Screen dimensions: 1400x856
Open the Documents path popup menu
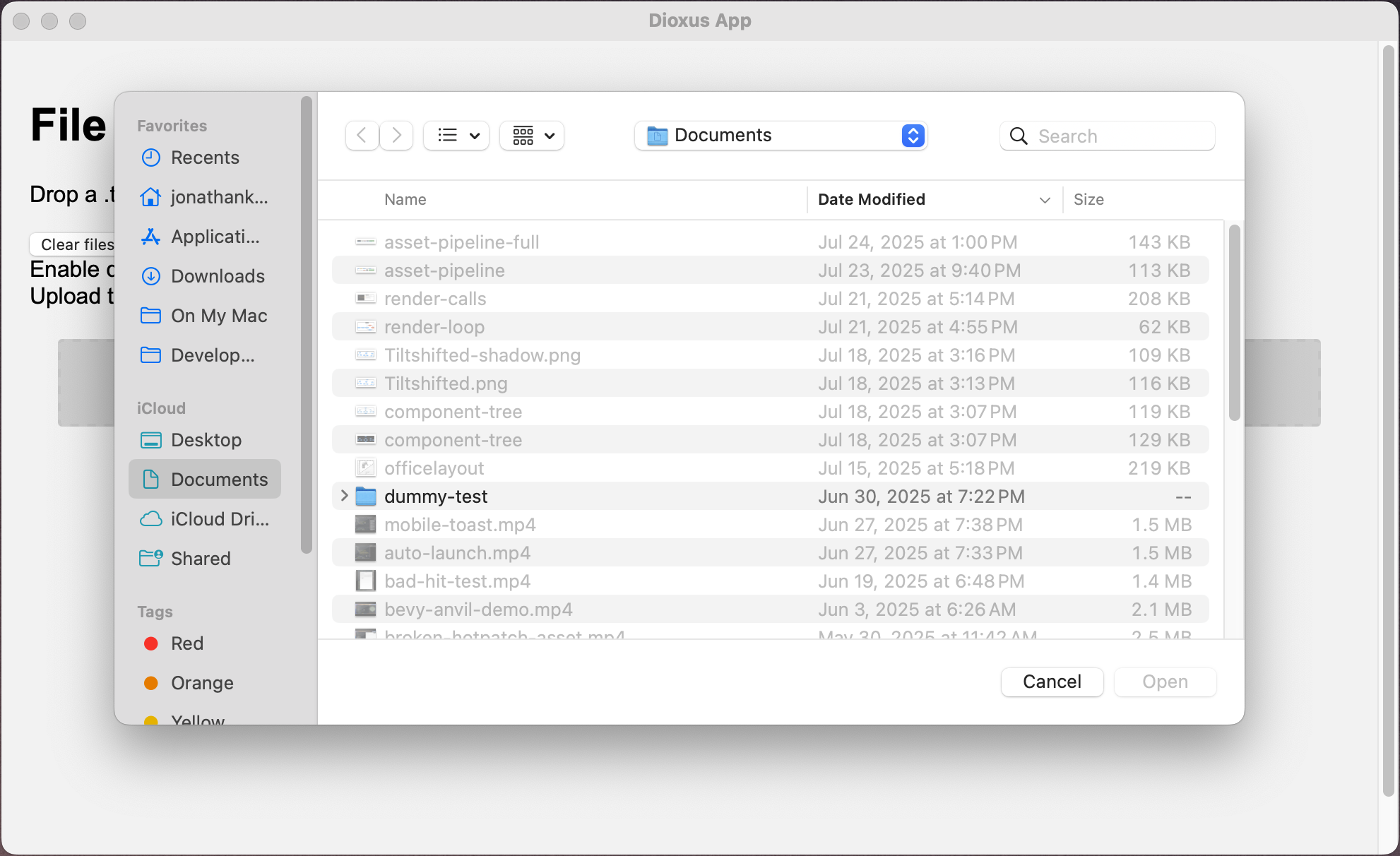click(x=781, y=136)
